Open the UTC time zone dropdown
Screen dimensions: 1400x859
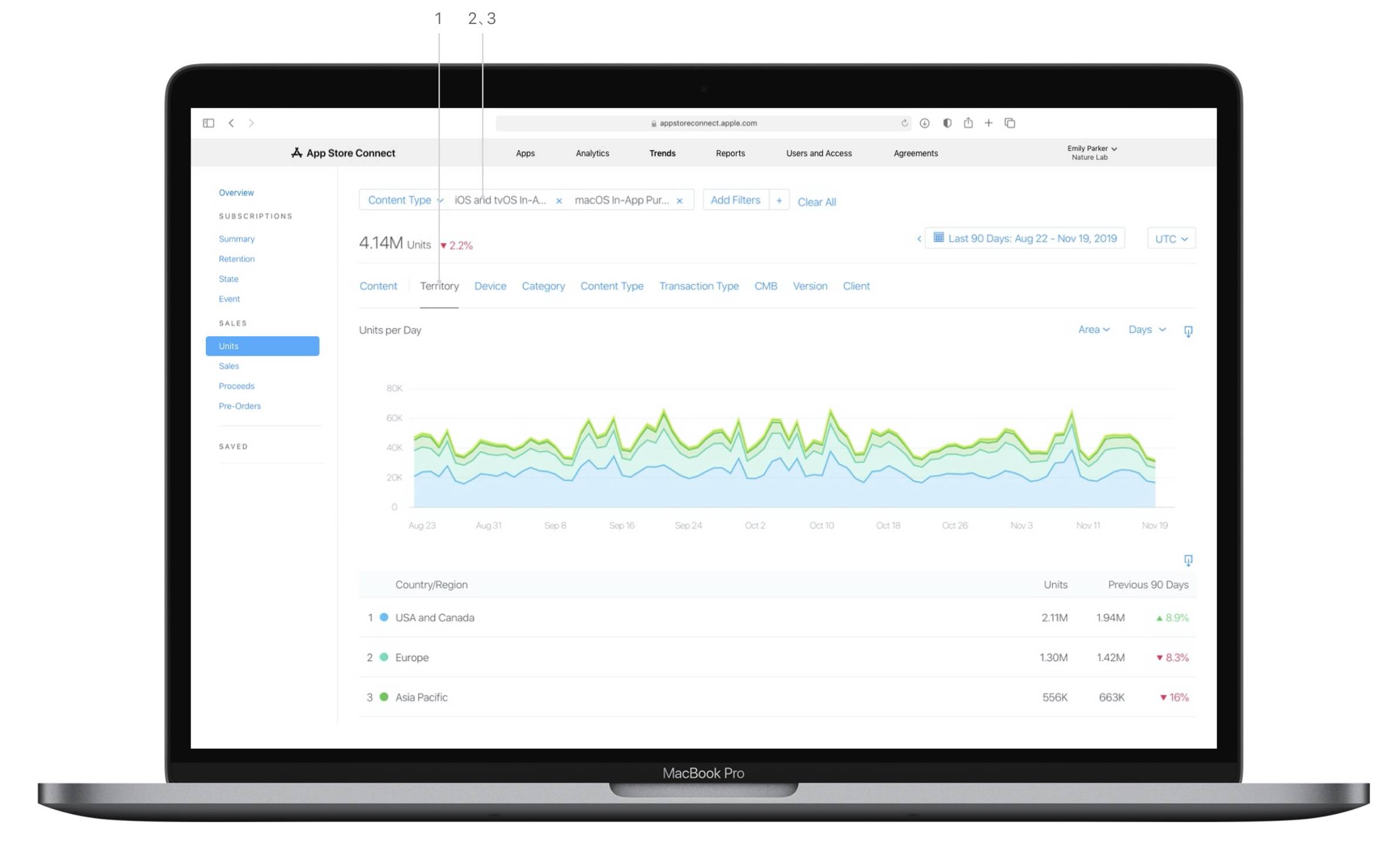1171,238
